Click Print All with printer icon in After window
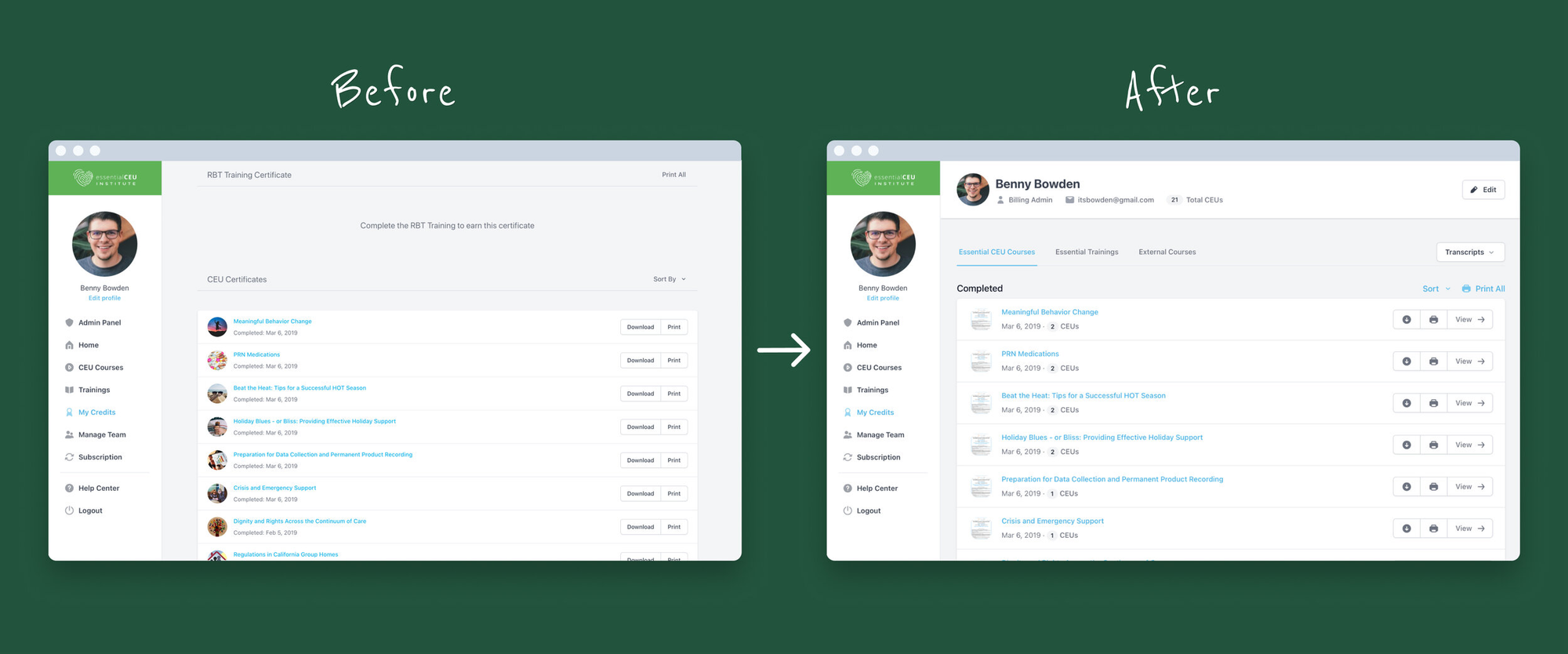Viewport: 1568px width, 654px height. (1483, 289)
